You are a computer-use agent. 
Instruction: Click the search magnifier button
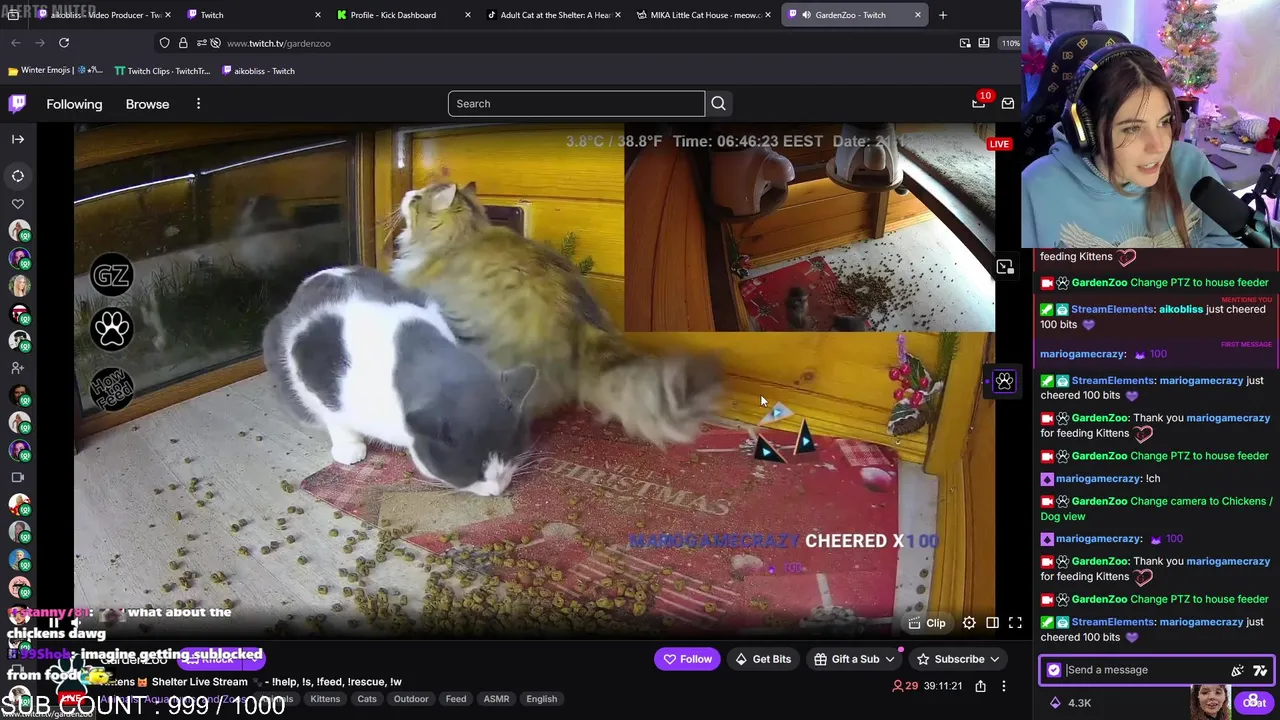click(x=718, y=103)
